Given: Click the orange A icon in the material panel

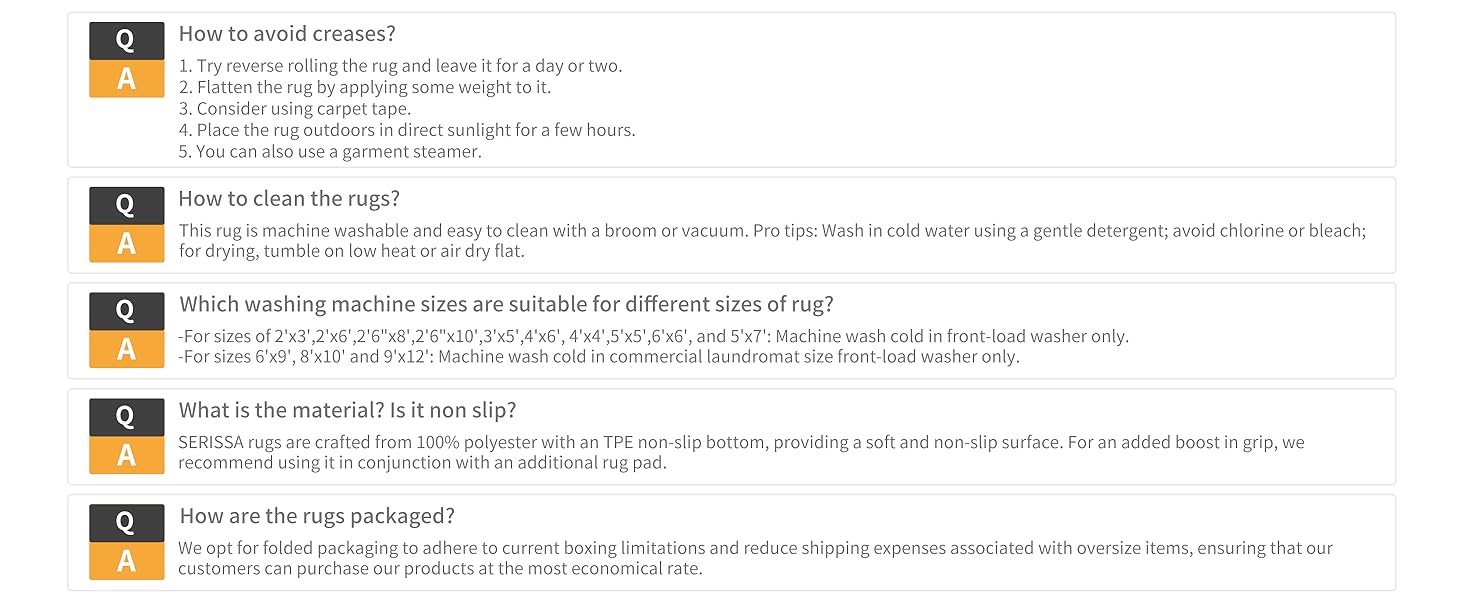Looking at the screenshot, I should pos(126,455).
